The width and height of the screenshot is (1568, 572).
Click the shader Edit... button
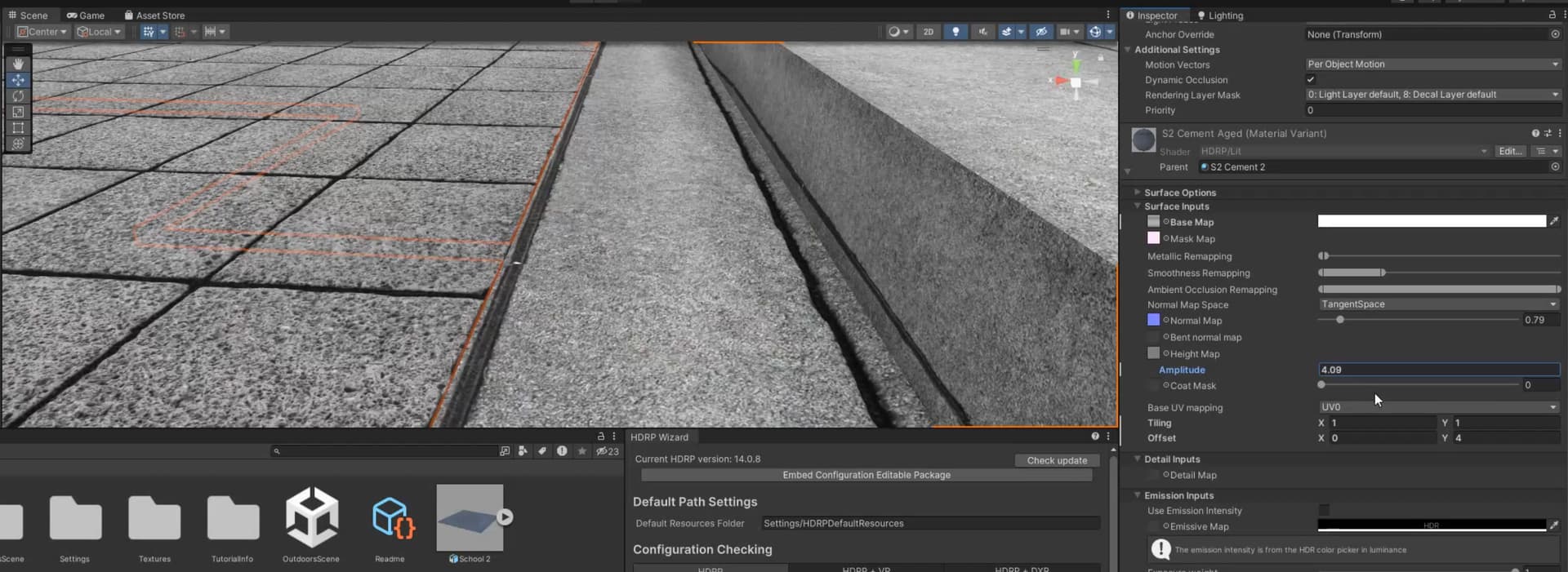click(1509, 151)
